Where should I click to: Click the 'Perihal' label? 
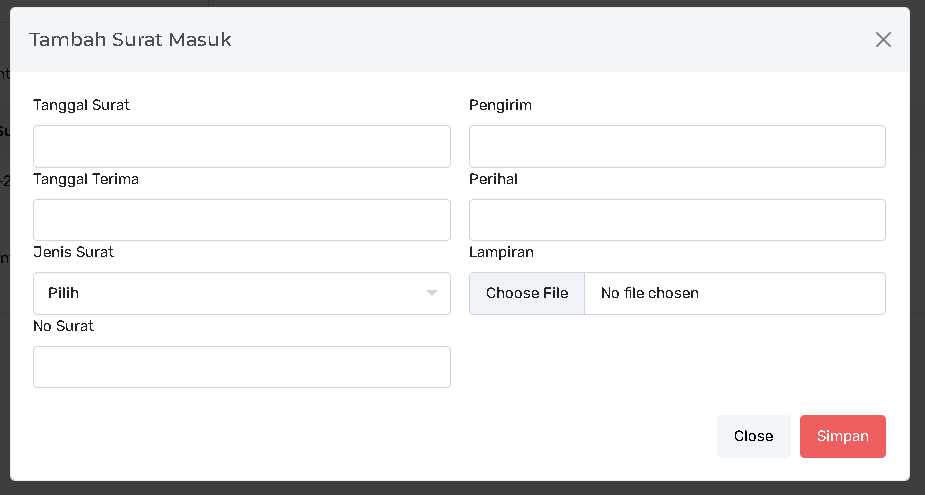493,179
